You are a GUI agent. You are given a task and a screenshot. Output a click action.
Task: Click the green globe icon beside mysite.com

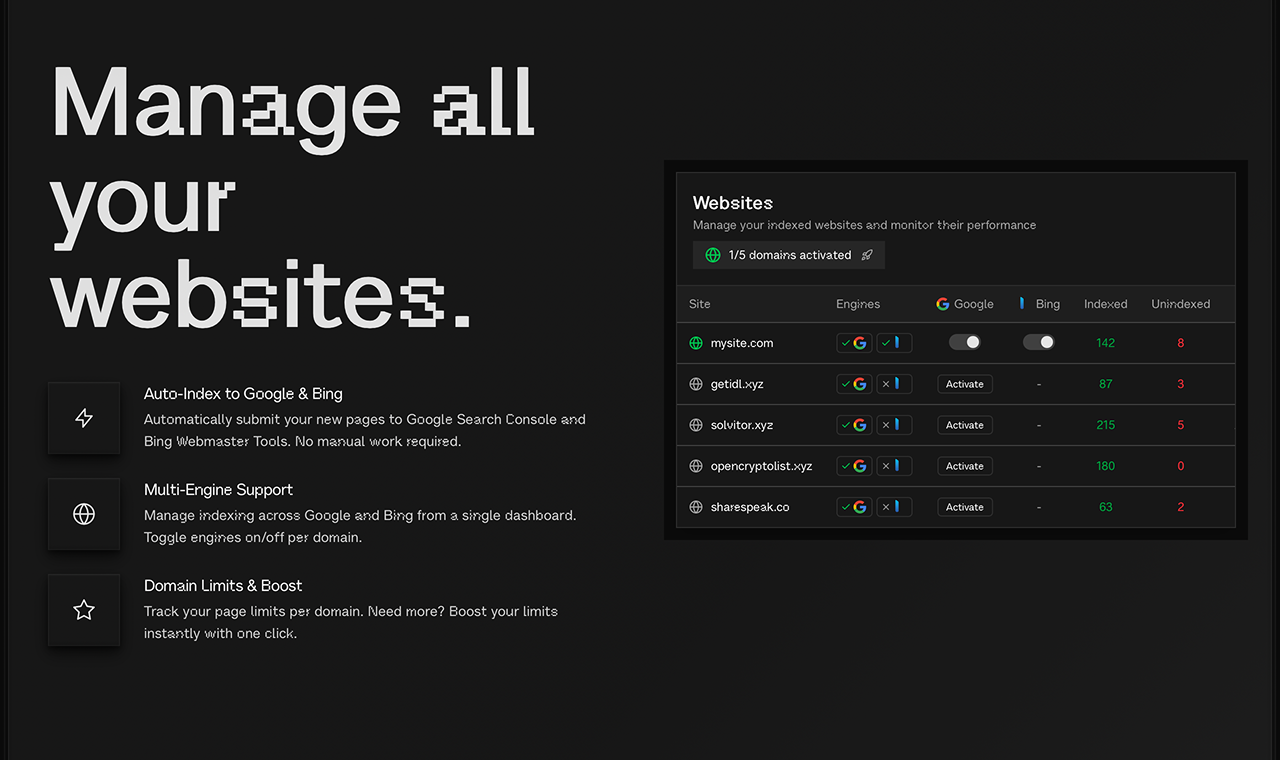tap(695, 342)
